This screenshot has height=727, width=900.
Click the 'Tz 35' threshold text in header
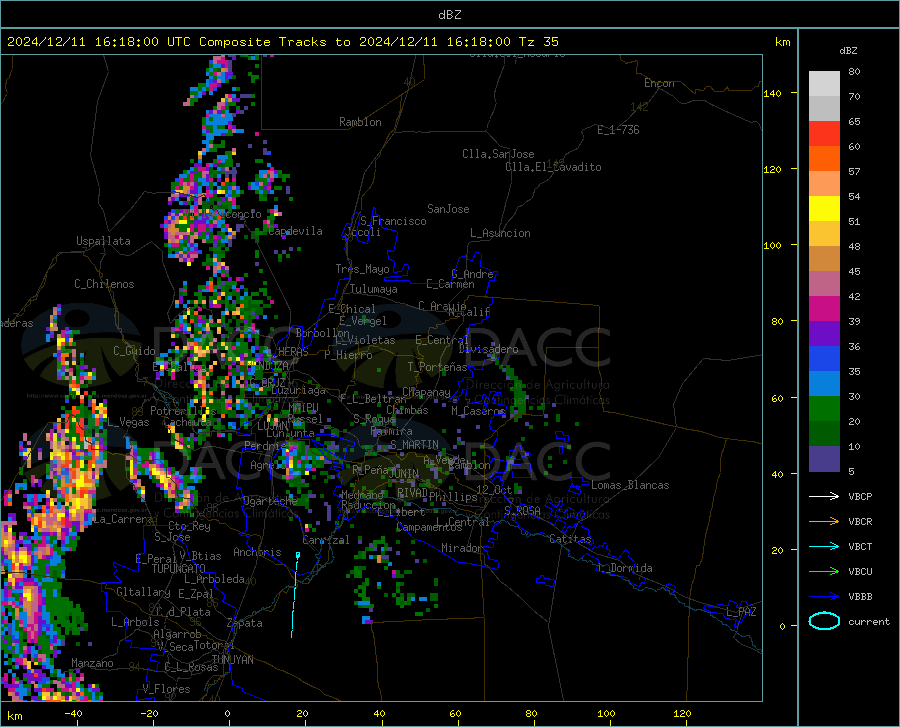[x=538, y=42]
